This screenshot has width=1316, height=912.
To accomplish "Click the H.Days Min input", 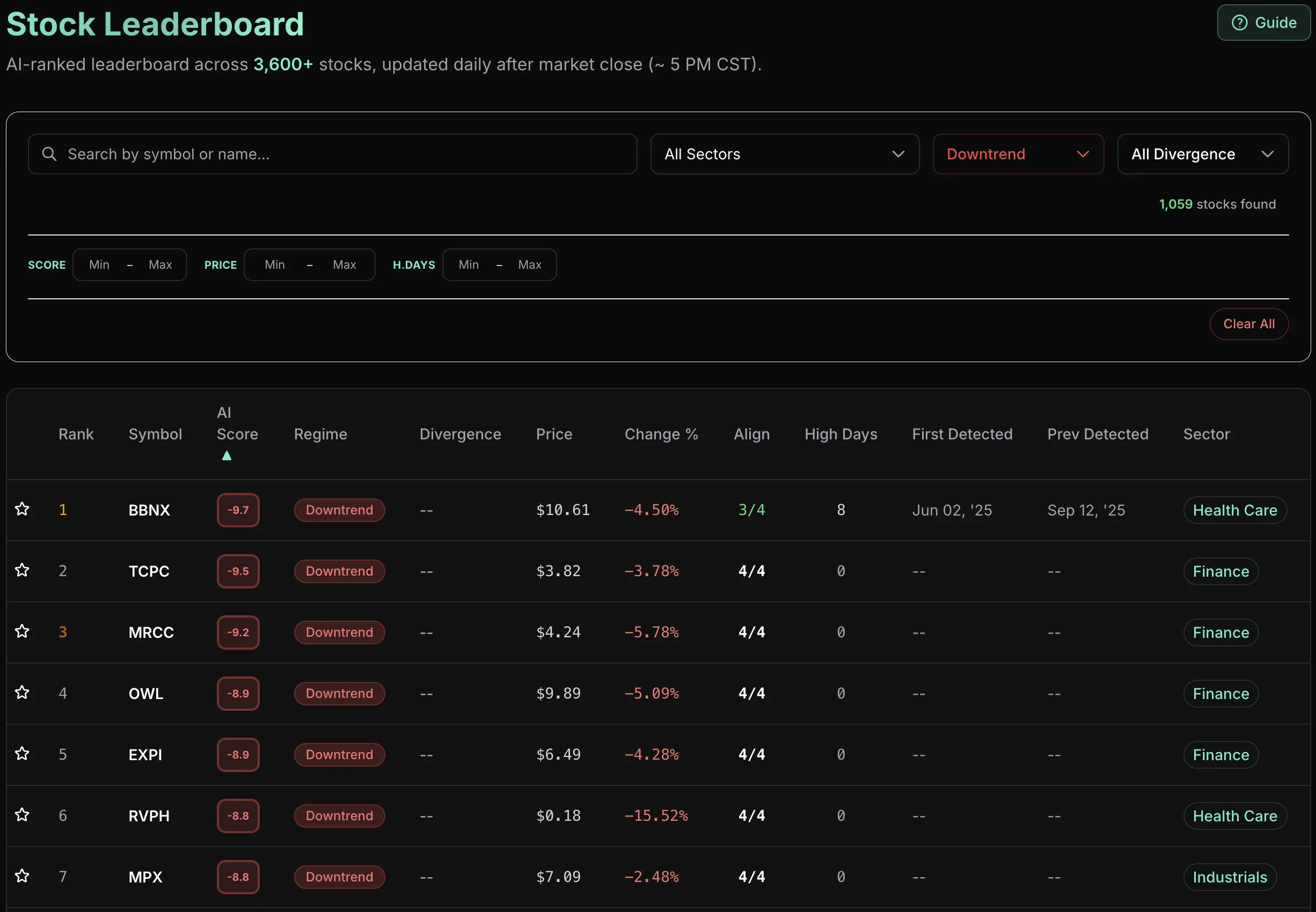I will point(469,264).
